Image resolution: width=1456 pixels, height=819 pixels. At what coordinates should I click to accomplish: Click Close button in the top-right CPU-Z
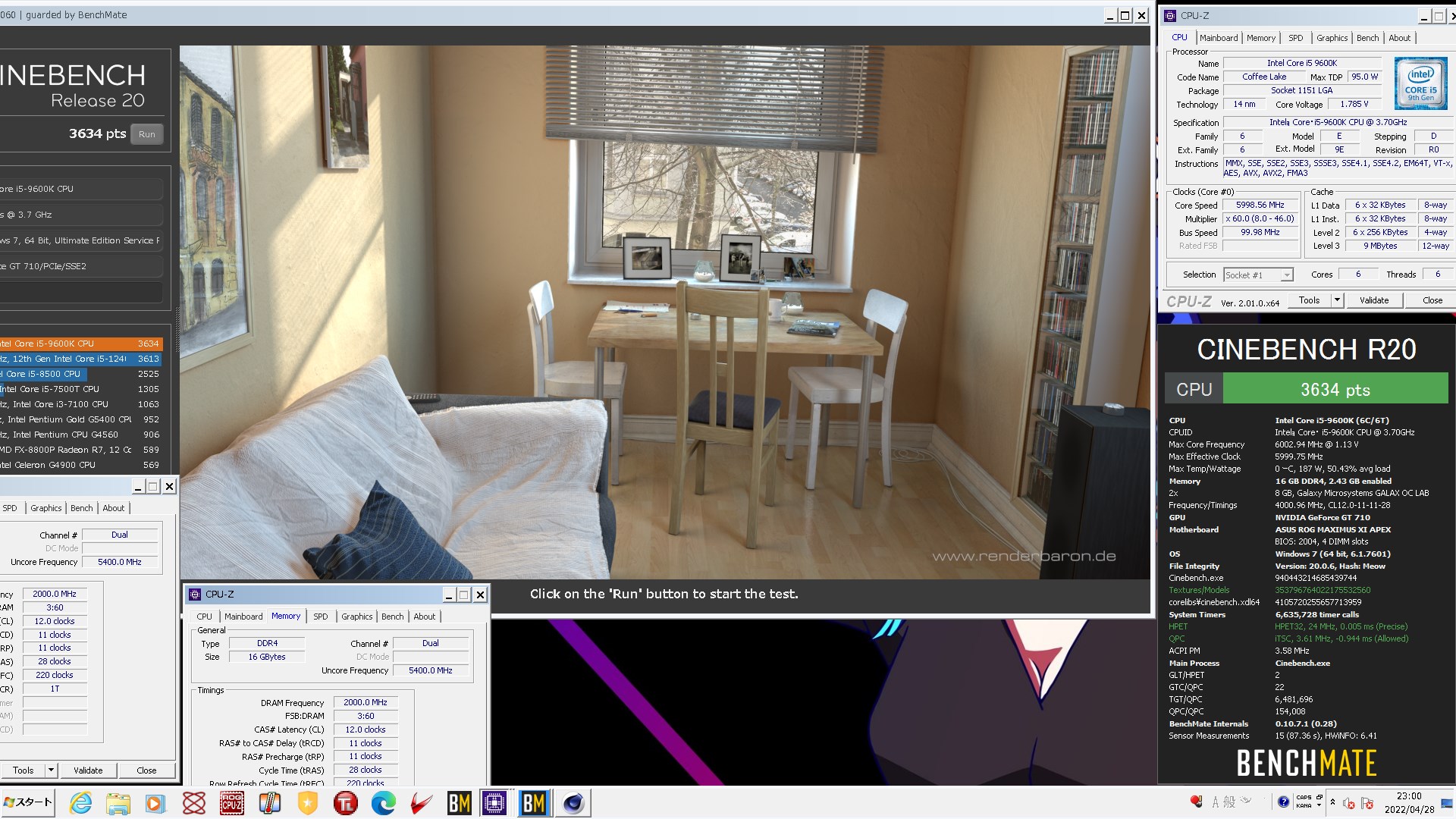click(1432, 300)
